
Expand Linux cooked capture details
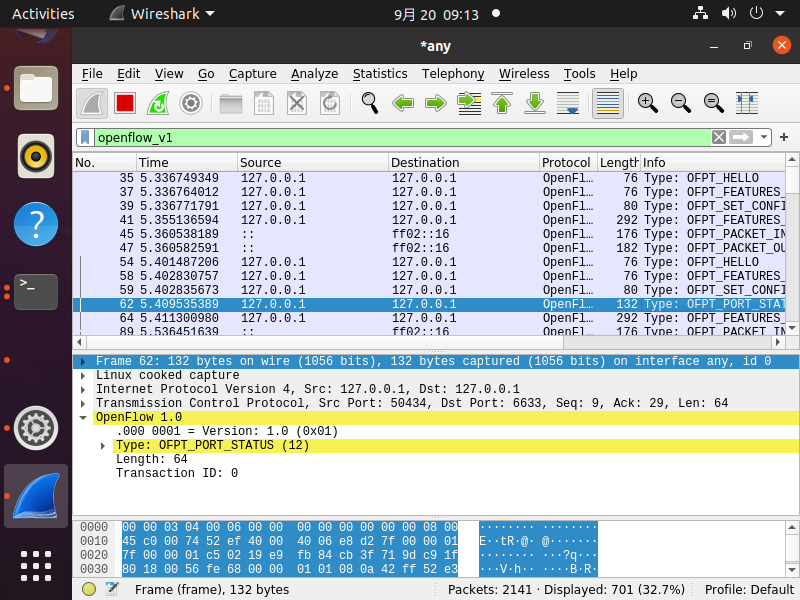83,376
